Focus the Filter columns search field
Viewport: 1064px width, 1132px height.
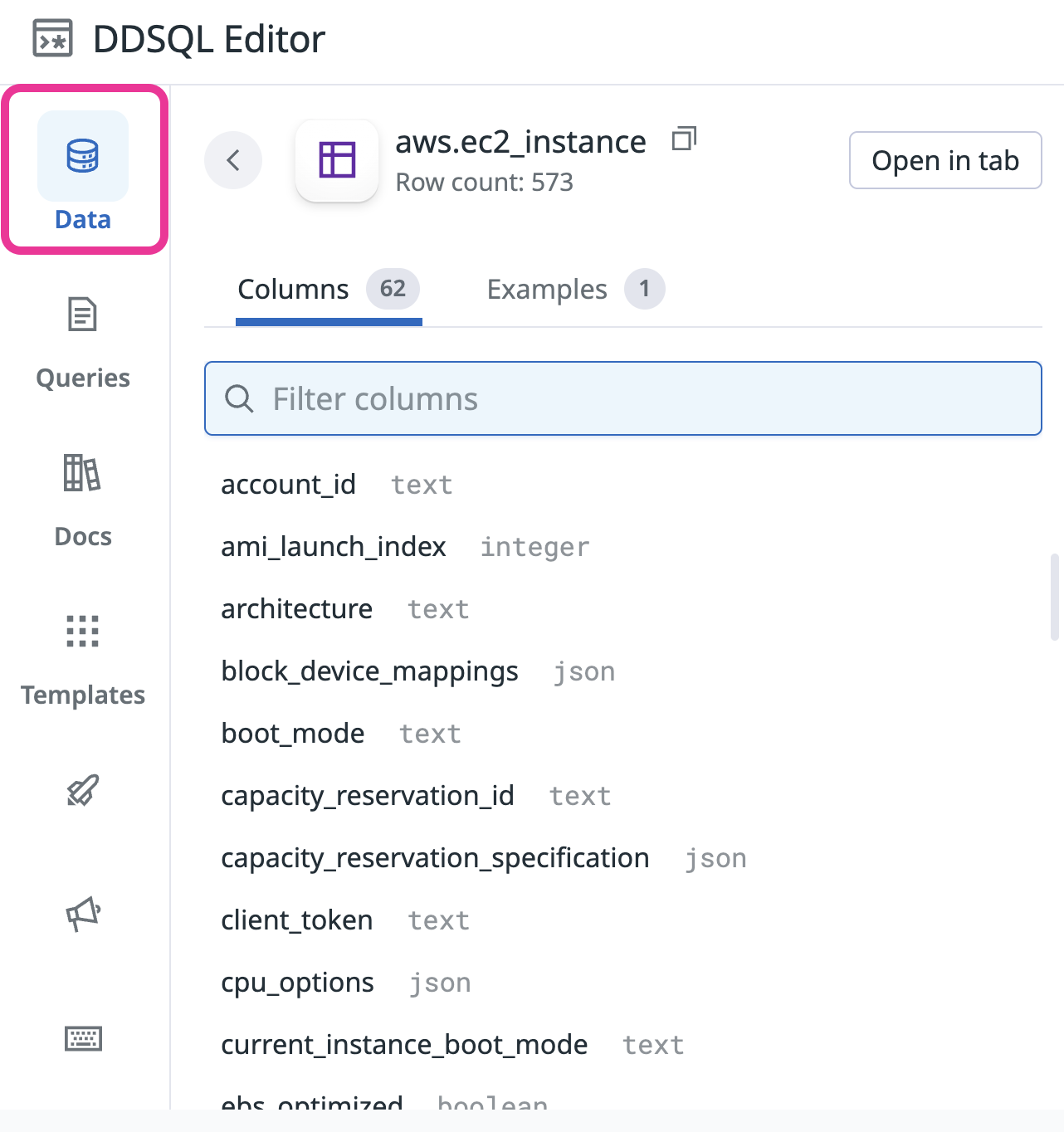point(623,398)
